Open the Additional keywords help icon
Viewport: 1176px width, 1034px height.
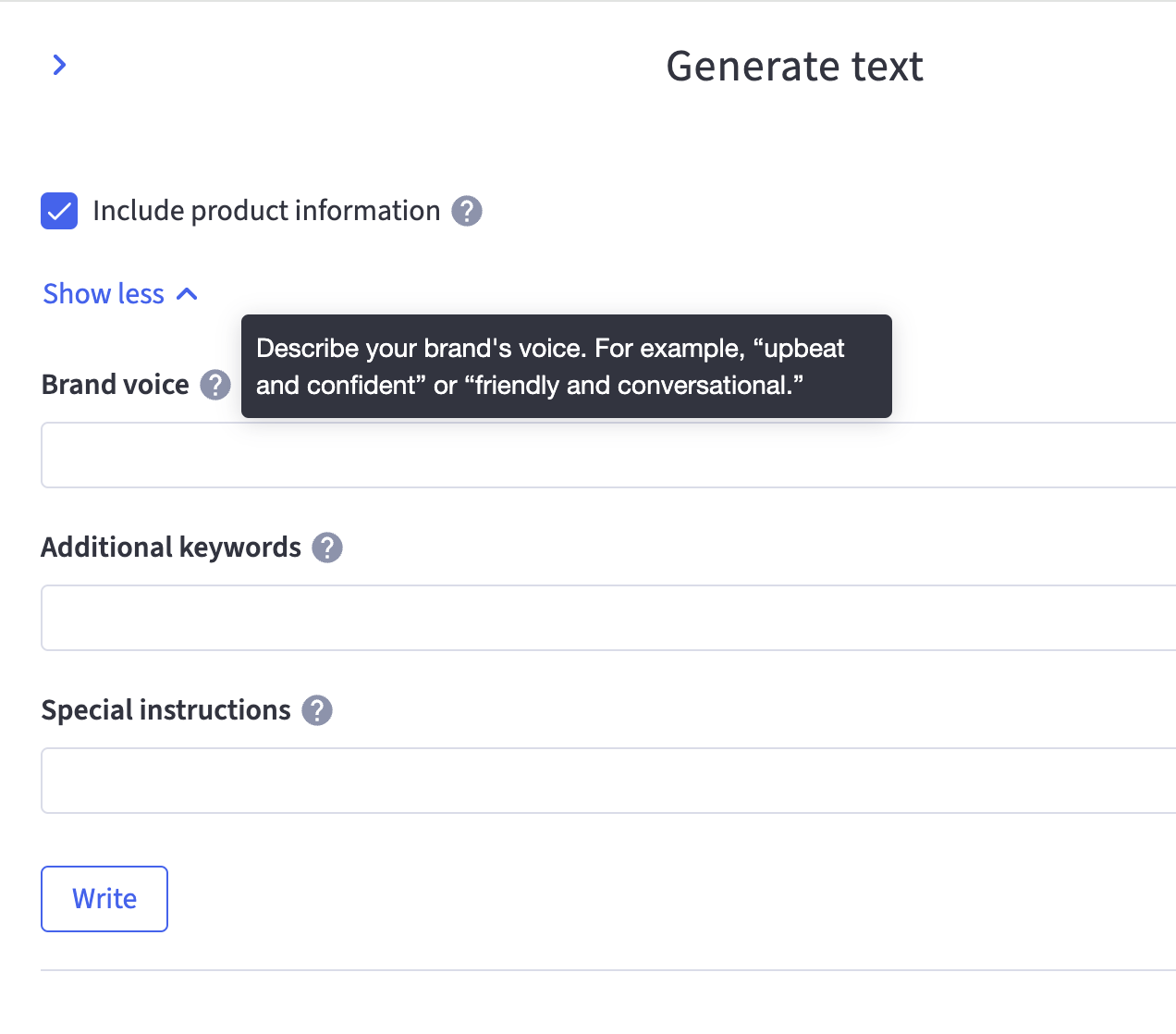click(x=327, y=548)
